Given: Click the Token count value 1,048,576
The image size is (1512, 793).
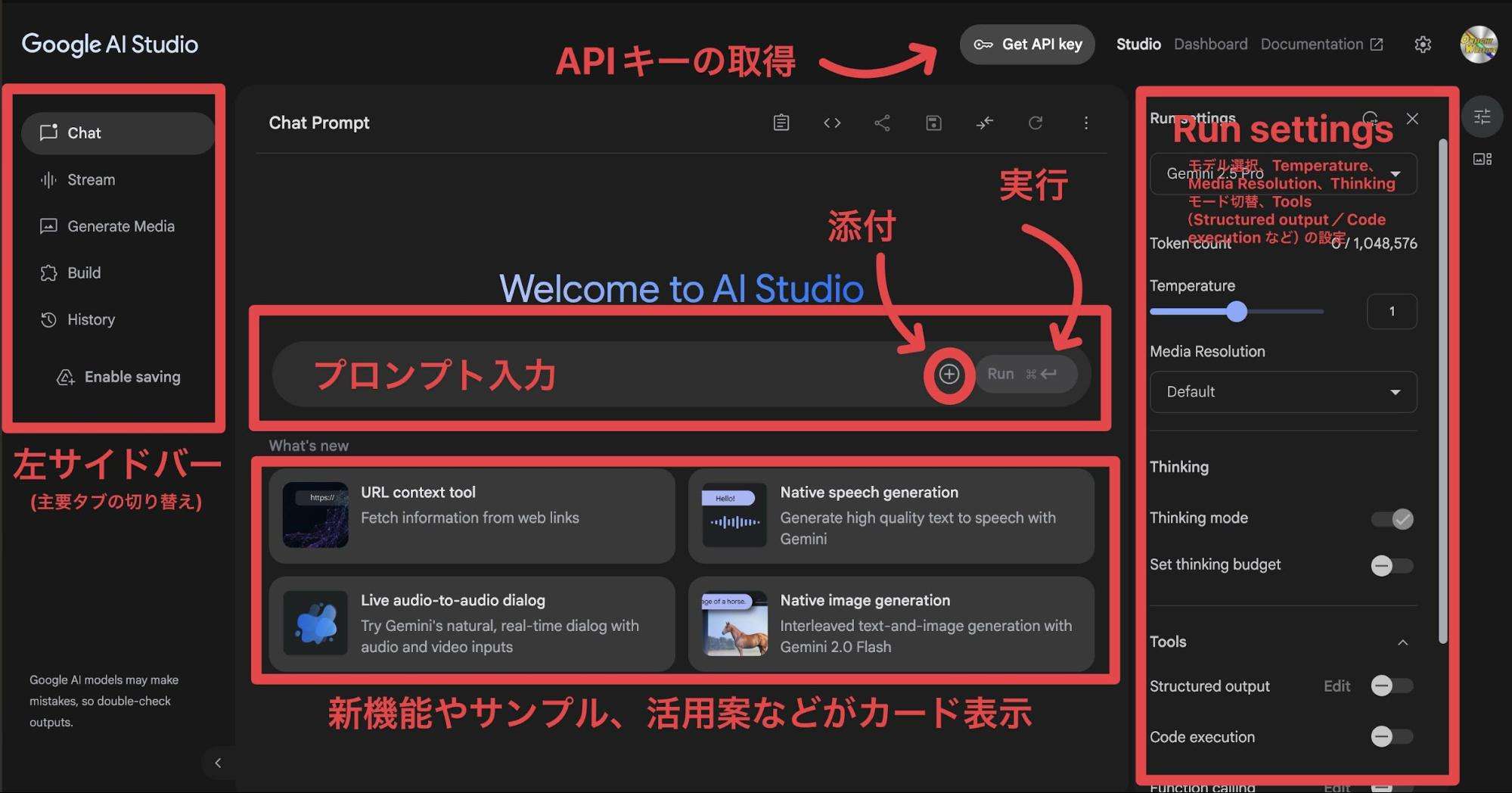Looking at the screenshot, I should pos(1386,244).
